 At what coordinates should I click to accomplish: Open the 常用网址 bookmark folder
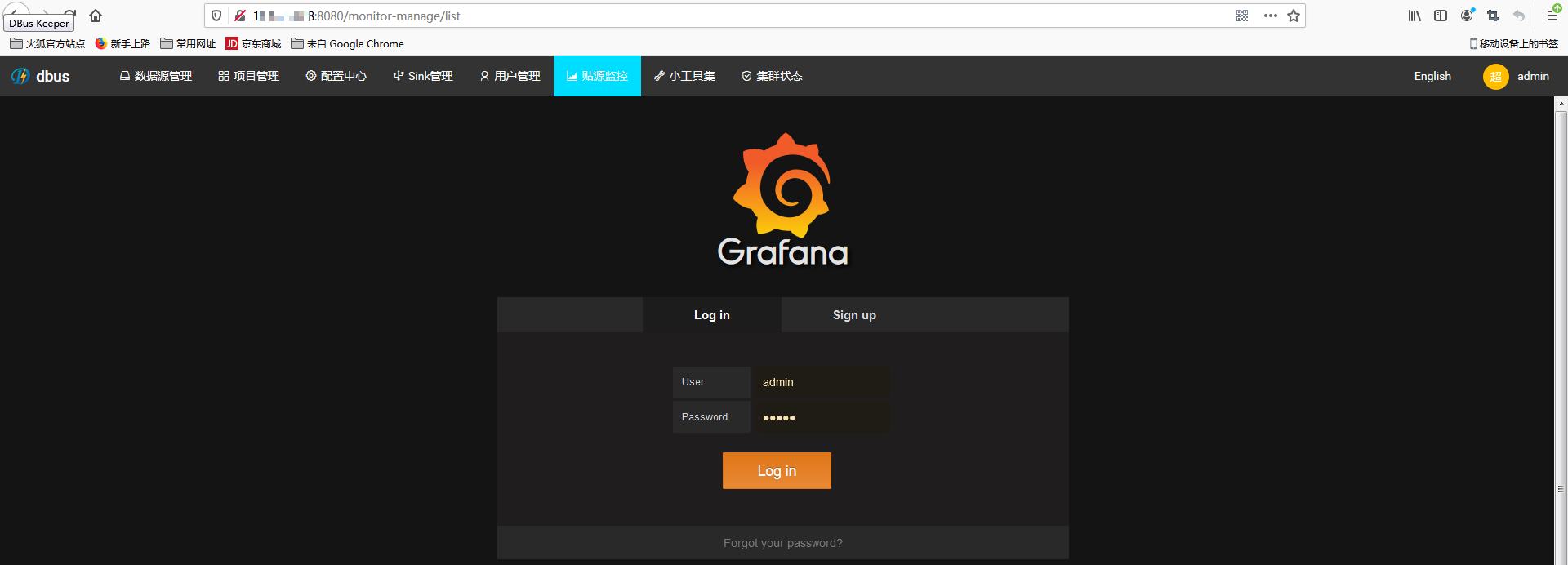tap(188, 43)
